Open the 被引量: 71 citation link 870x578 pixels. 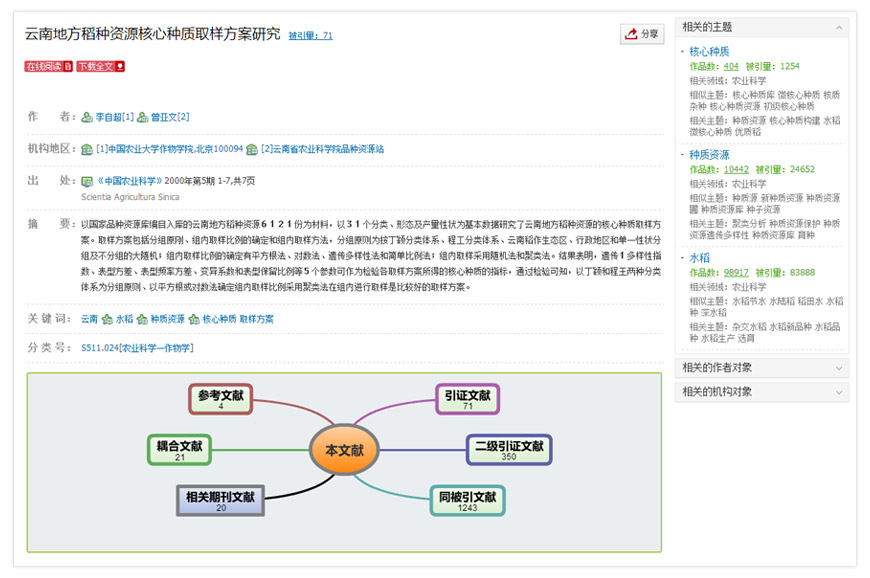point(310,36)
